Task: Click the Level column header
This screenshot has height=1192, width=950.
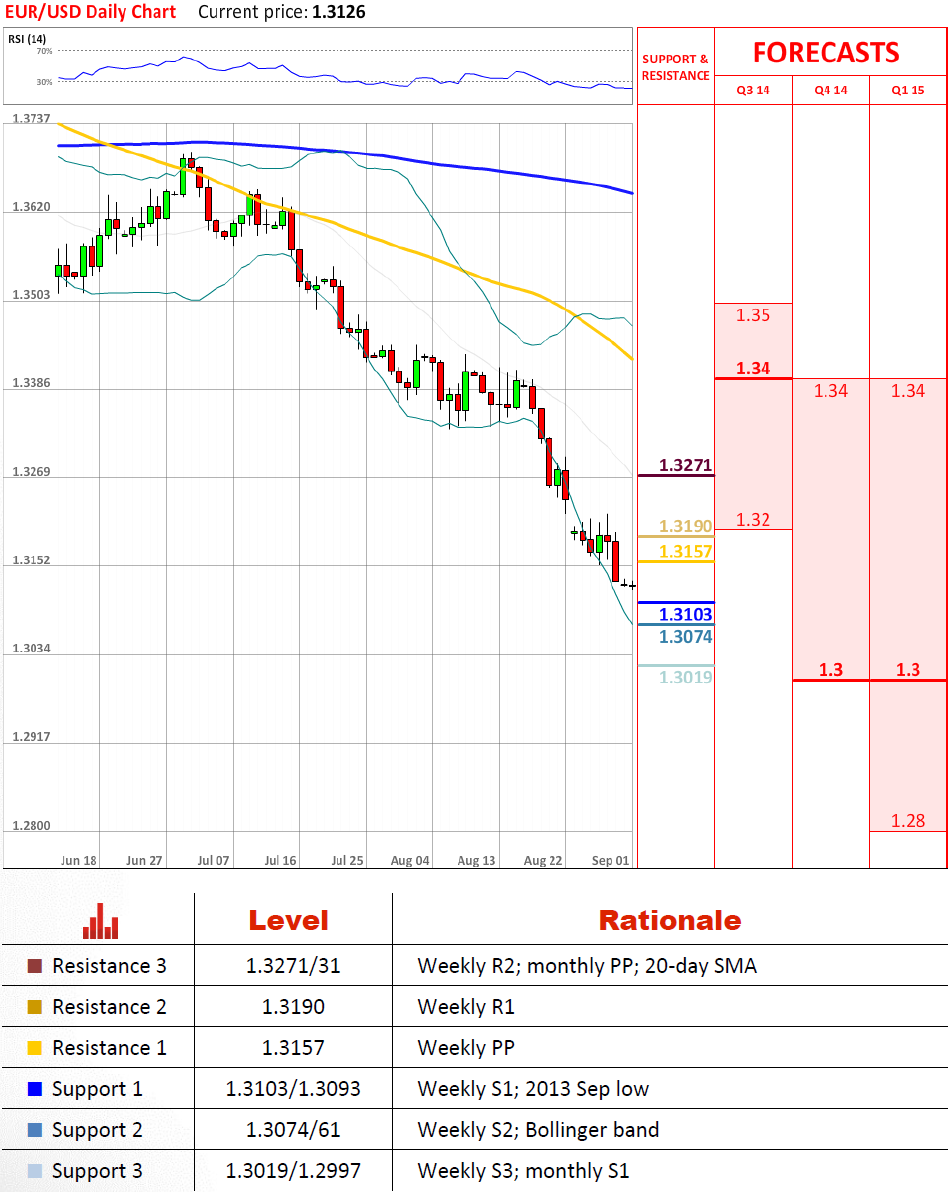Action: [289, 921]
